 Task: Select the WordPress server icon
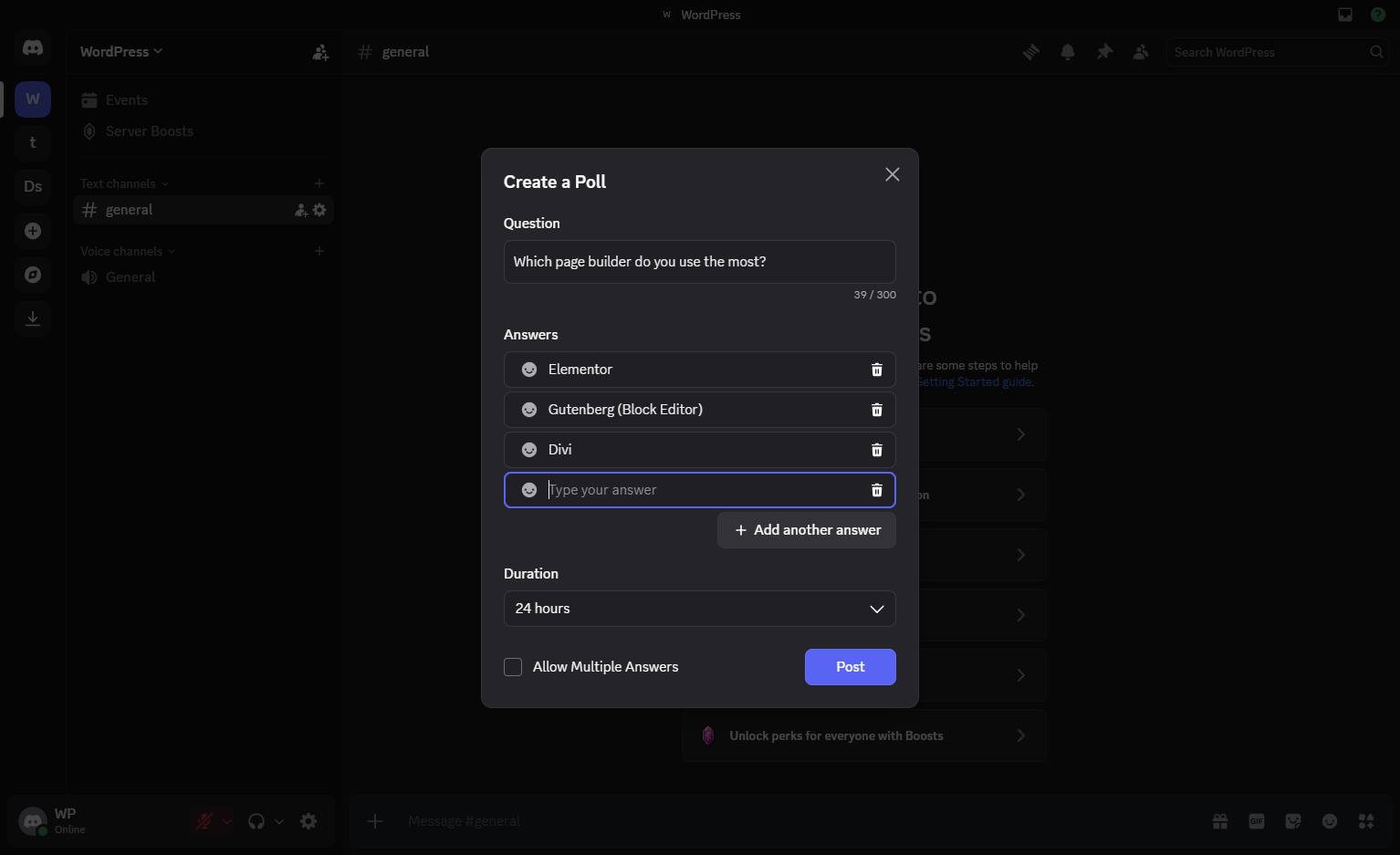pyautogui.click(x=33, y=99)
